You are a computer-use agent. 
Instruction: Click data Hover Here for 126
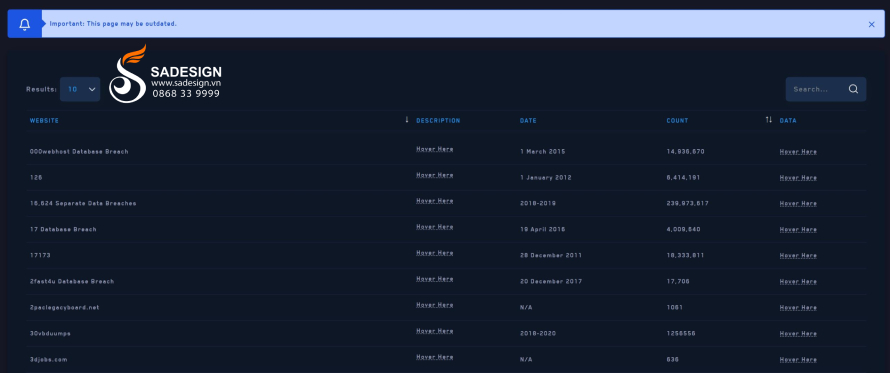pos(798,178)
